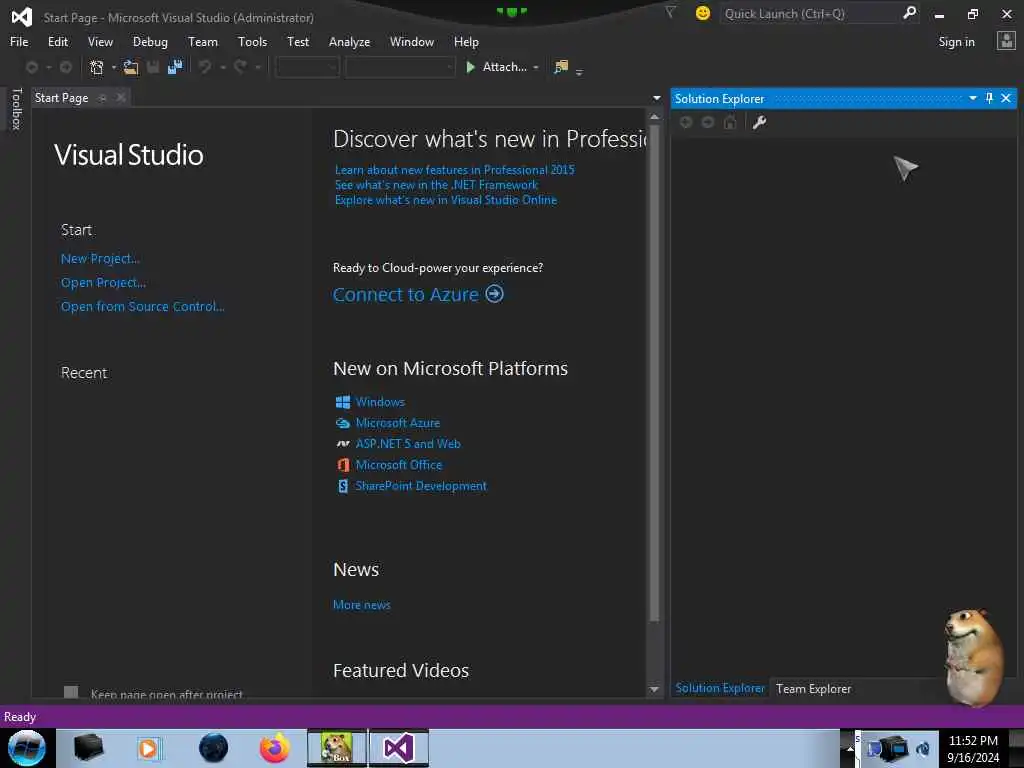Pin the Start Page tab

(103, 98)
